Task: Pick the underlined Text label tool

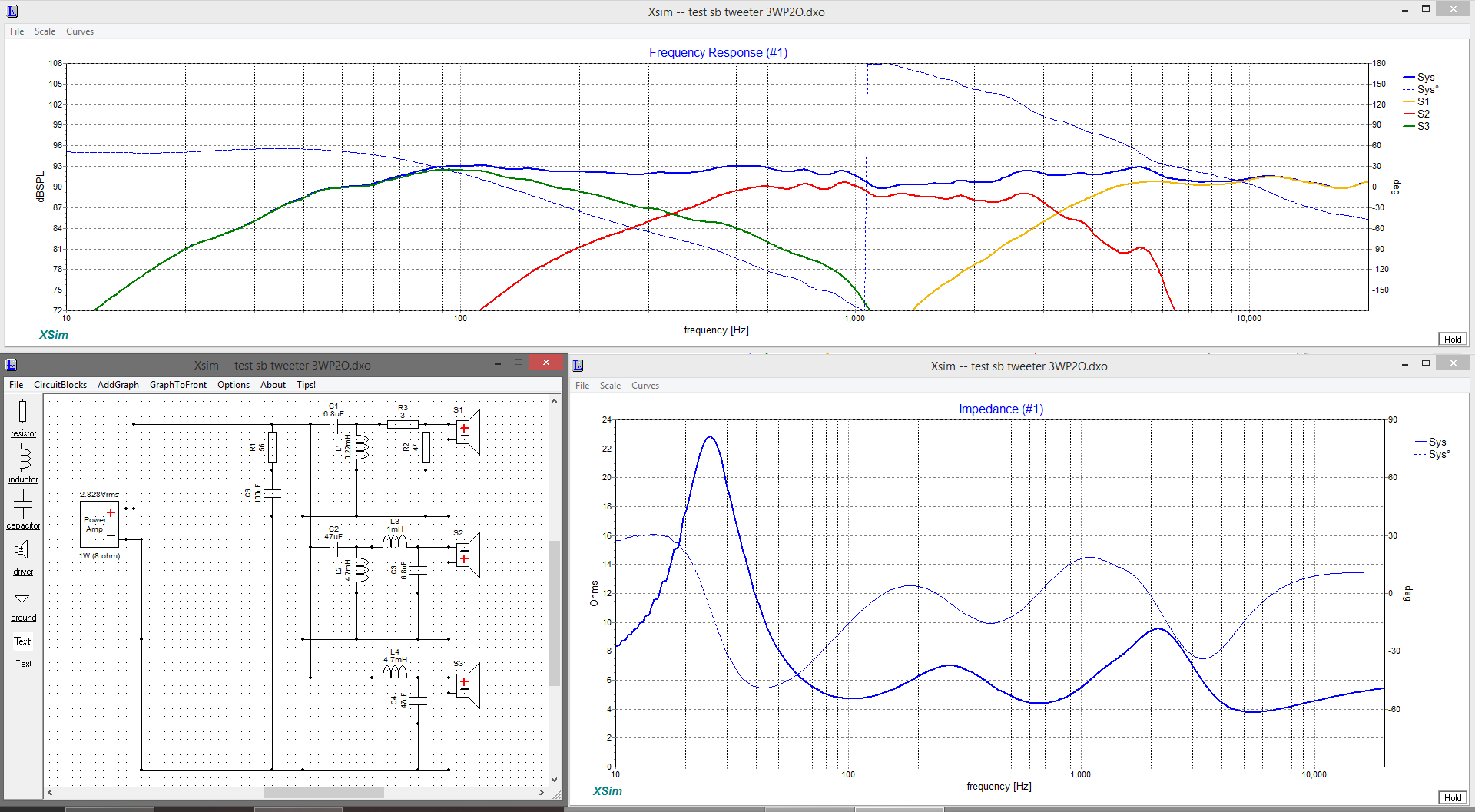Action: (24, 664)
